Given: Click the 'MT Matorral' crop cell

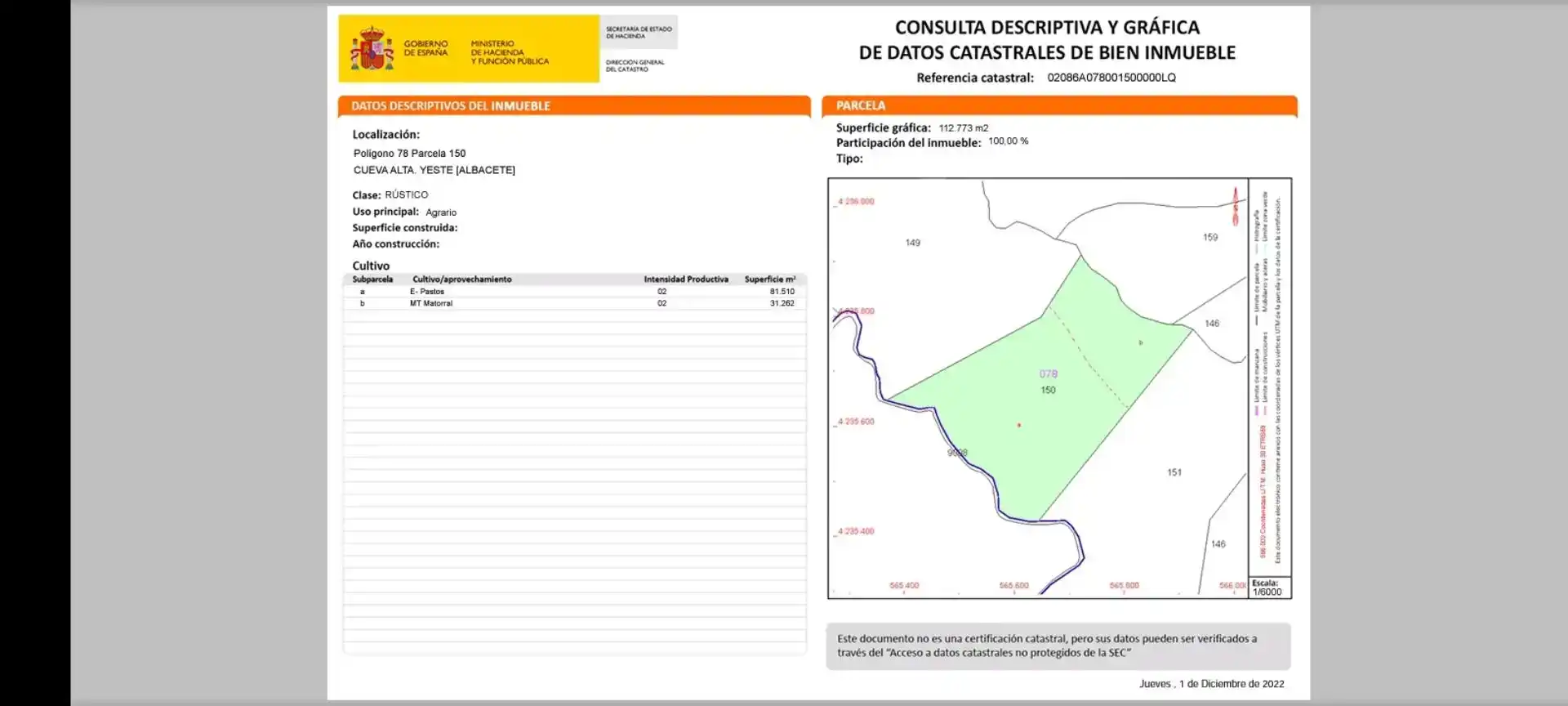Looking at the screenshot, I should click(x=431, y=303).
